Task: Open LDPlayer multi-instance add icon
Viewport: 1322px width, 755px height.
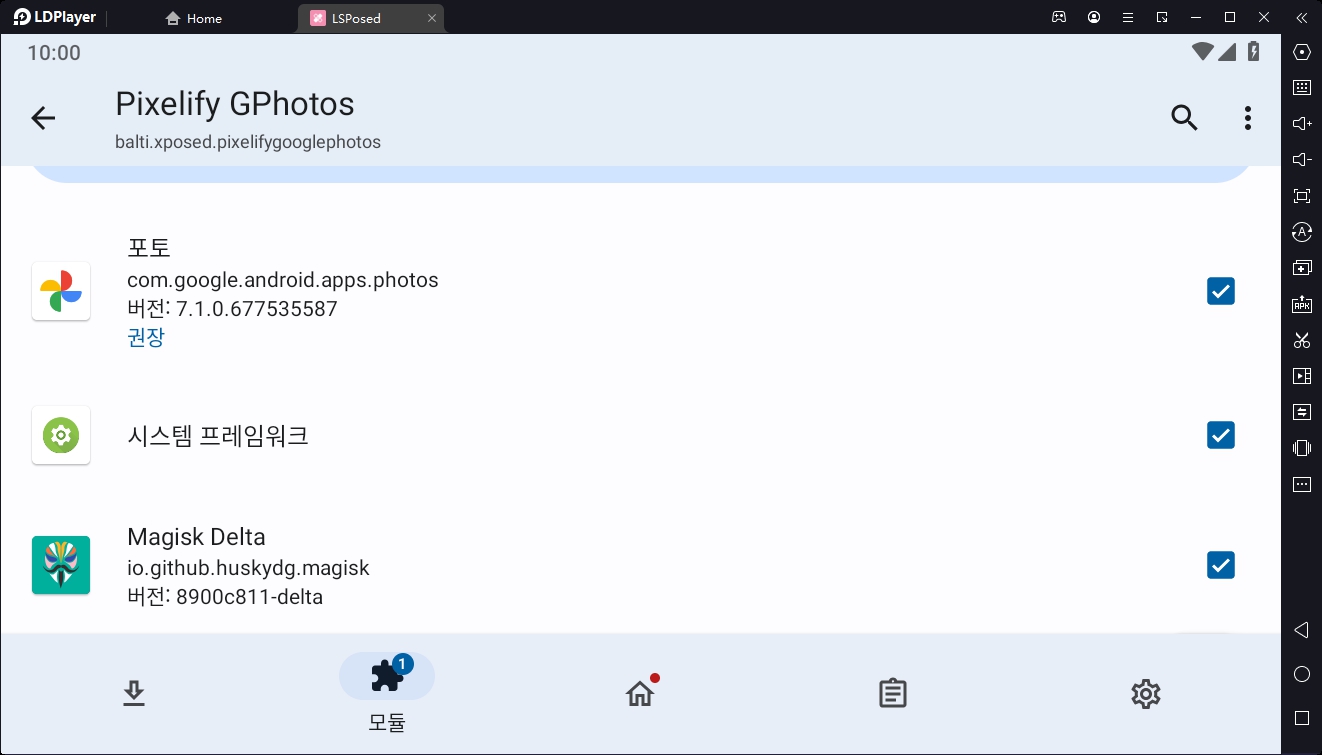Action: (1301, 268)
